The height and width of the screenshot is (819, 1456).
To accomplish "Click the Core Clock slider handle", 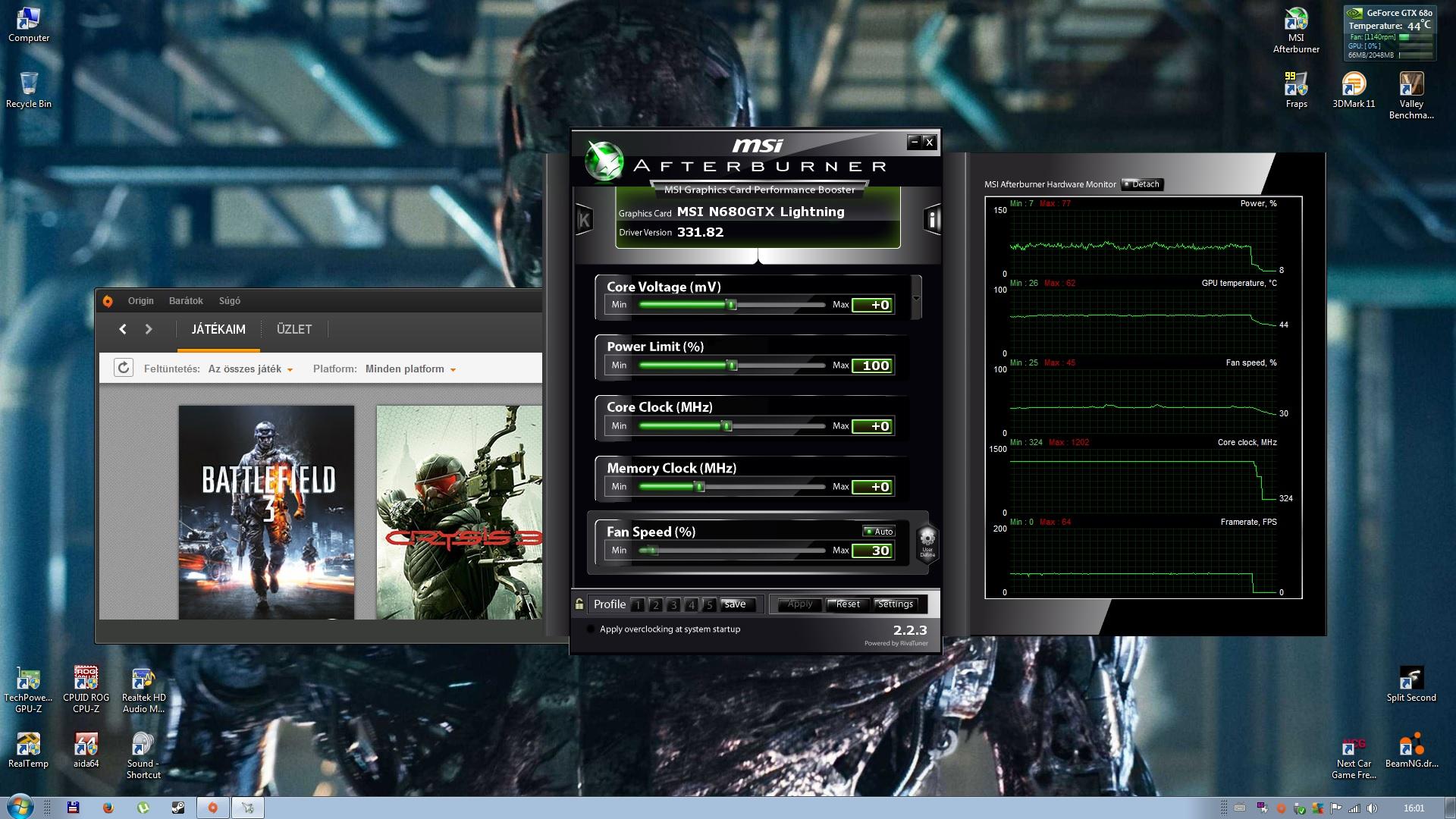I will pos(726,426).
